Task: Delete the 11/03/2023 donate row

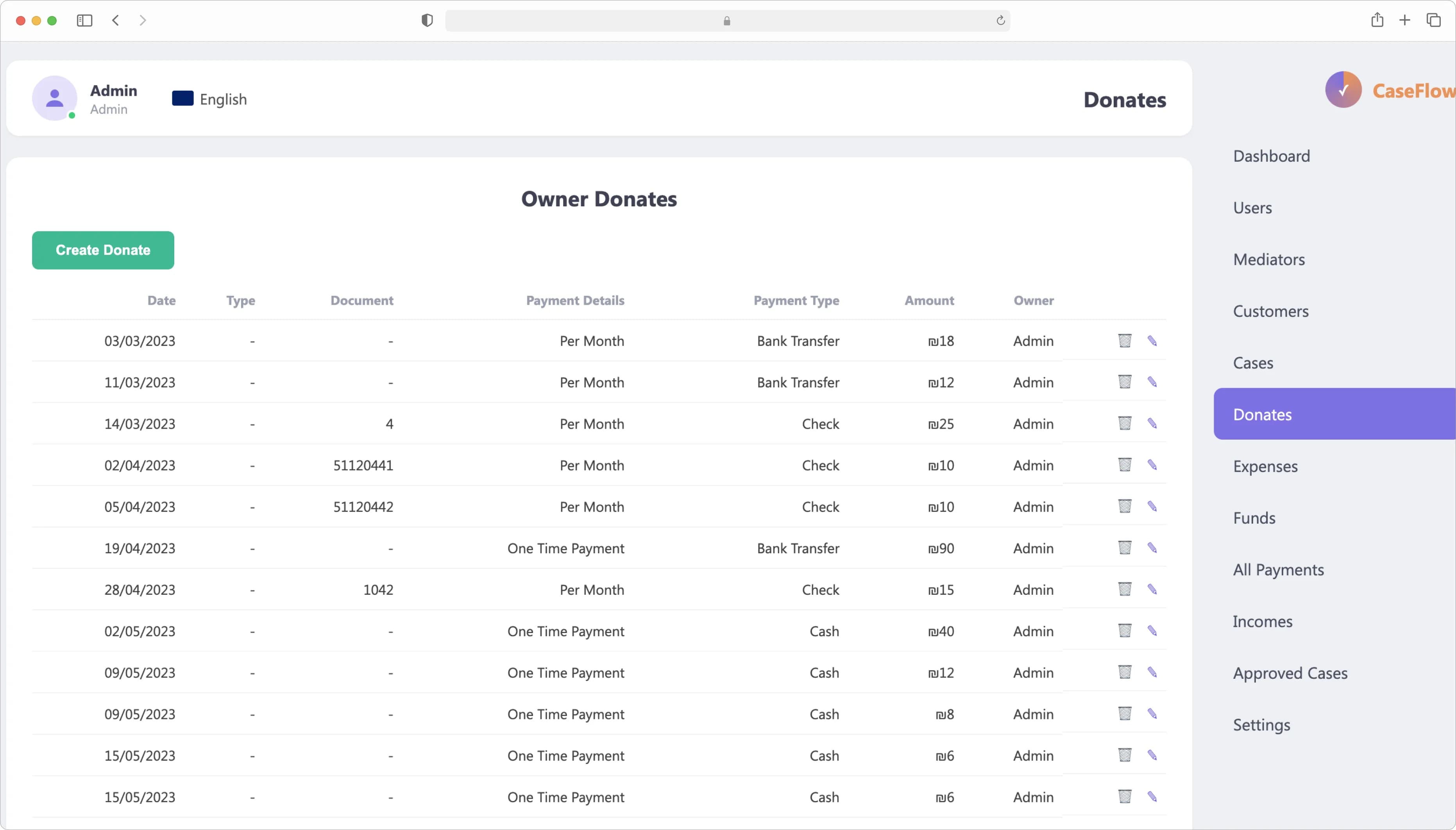Action: [1124, 382]
